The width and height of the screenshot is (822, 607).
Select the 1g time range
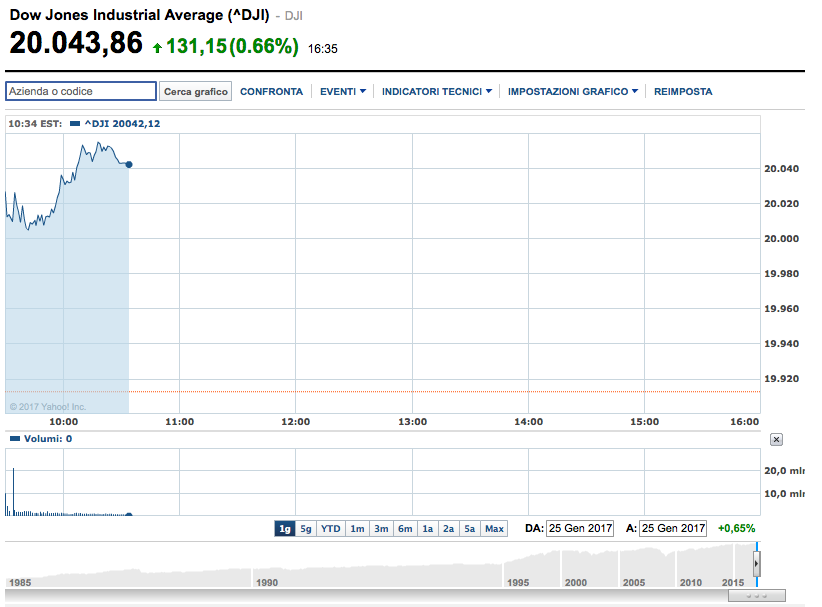tap(285, 528)
